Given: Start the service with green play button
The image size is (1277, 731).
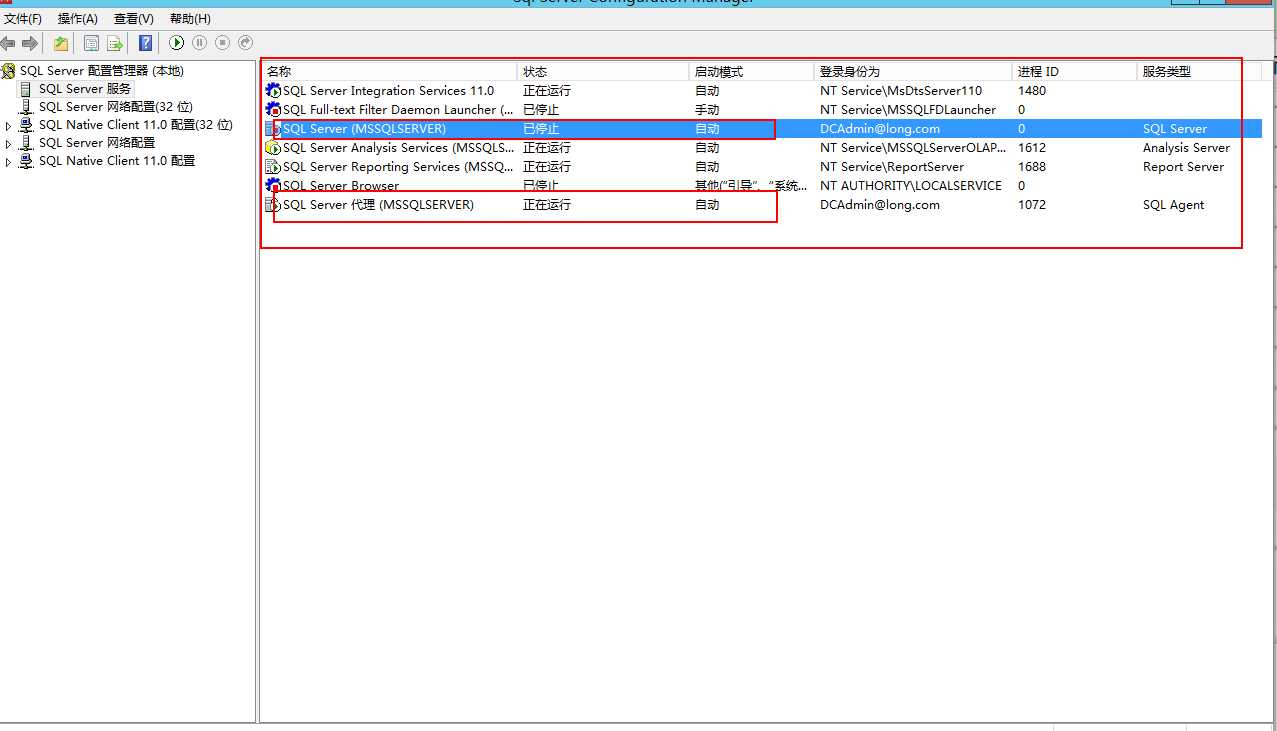Looking at the screenshot, I should click(x=177, y=43).
